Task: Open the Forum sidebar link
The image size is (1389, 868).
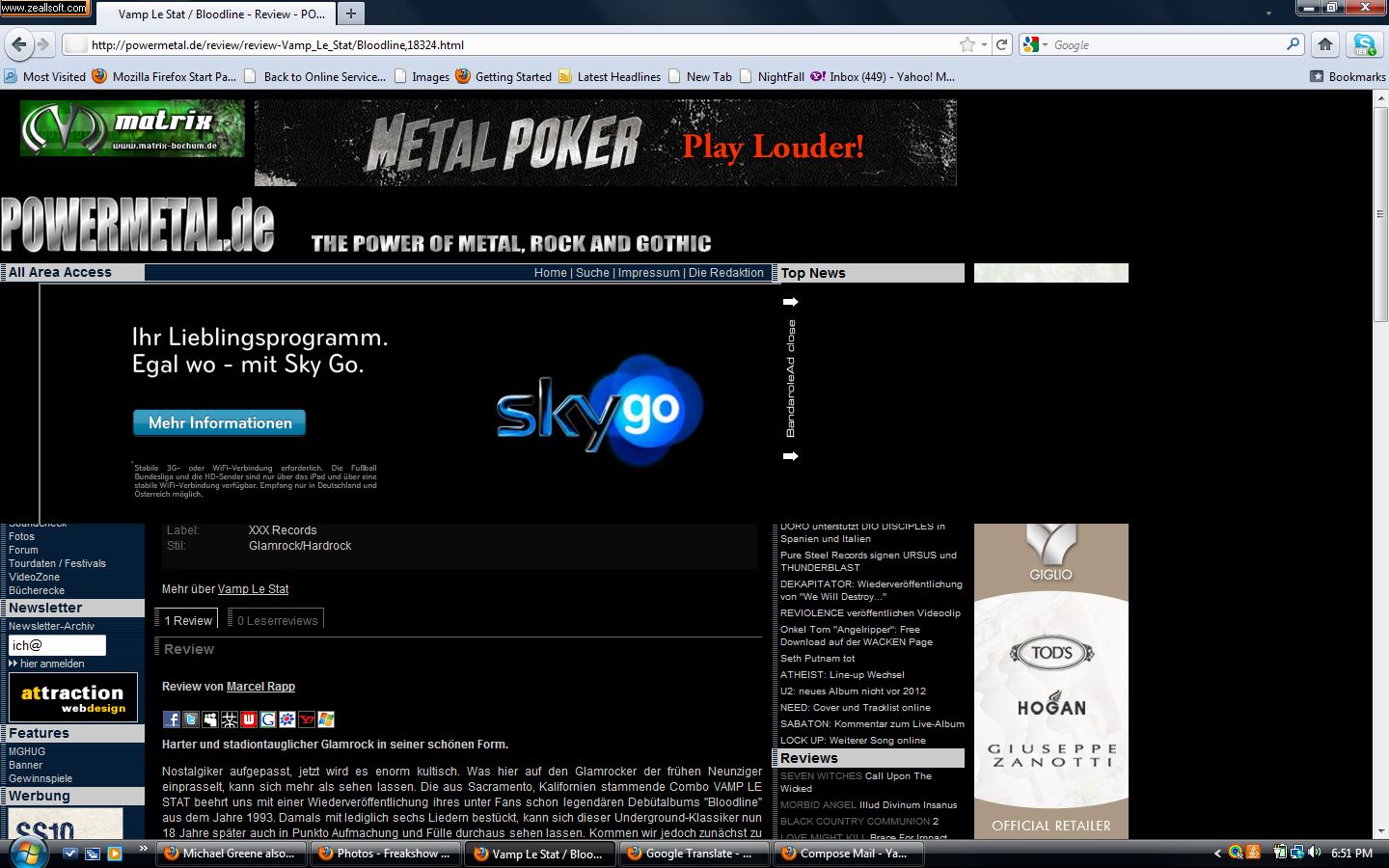Action: pos(23,550)
